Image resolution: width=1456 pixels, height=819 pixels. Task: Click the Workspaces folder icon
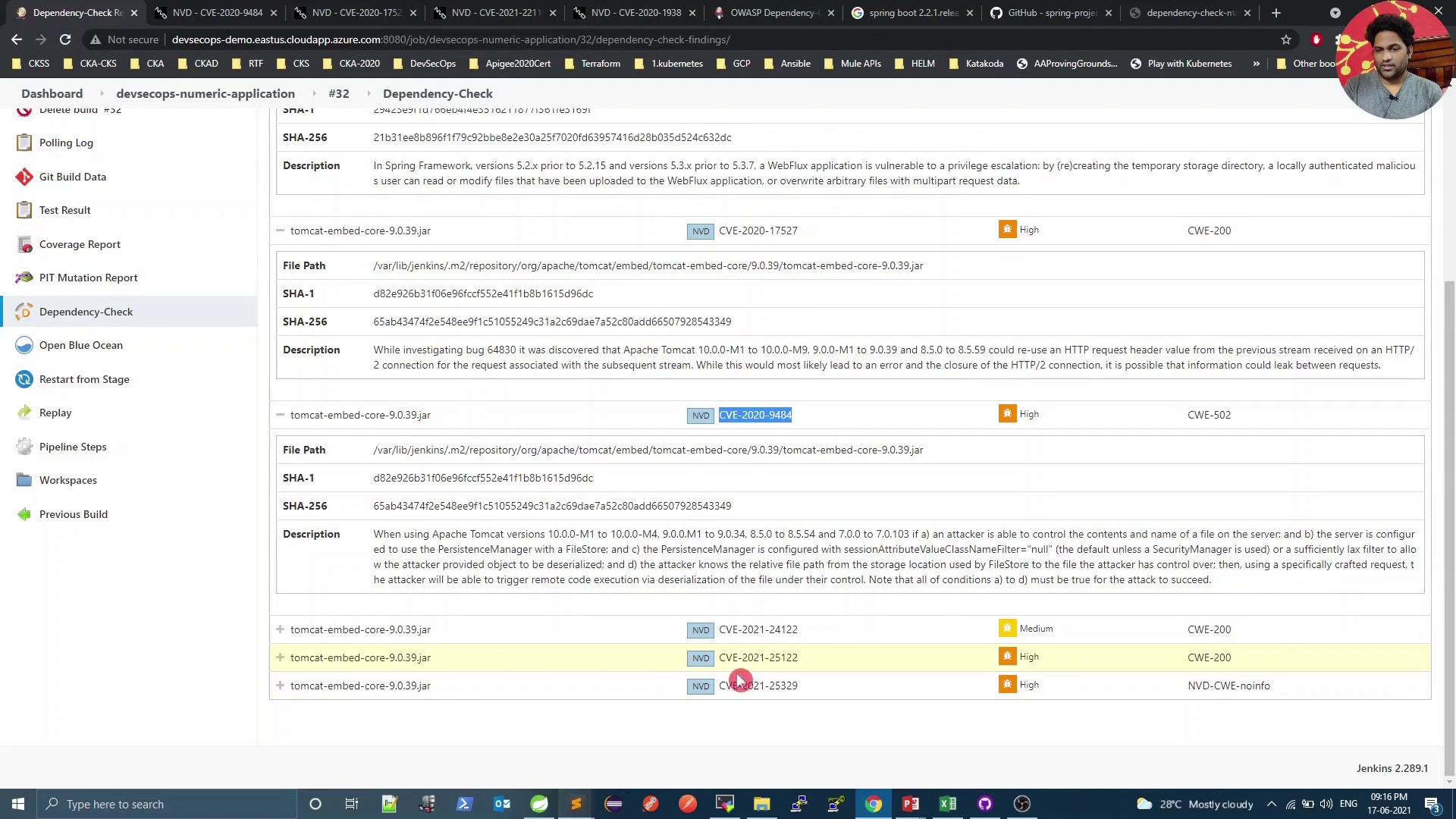tap(24, 480)
